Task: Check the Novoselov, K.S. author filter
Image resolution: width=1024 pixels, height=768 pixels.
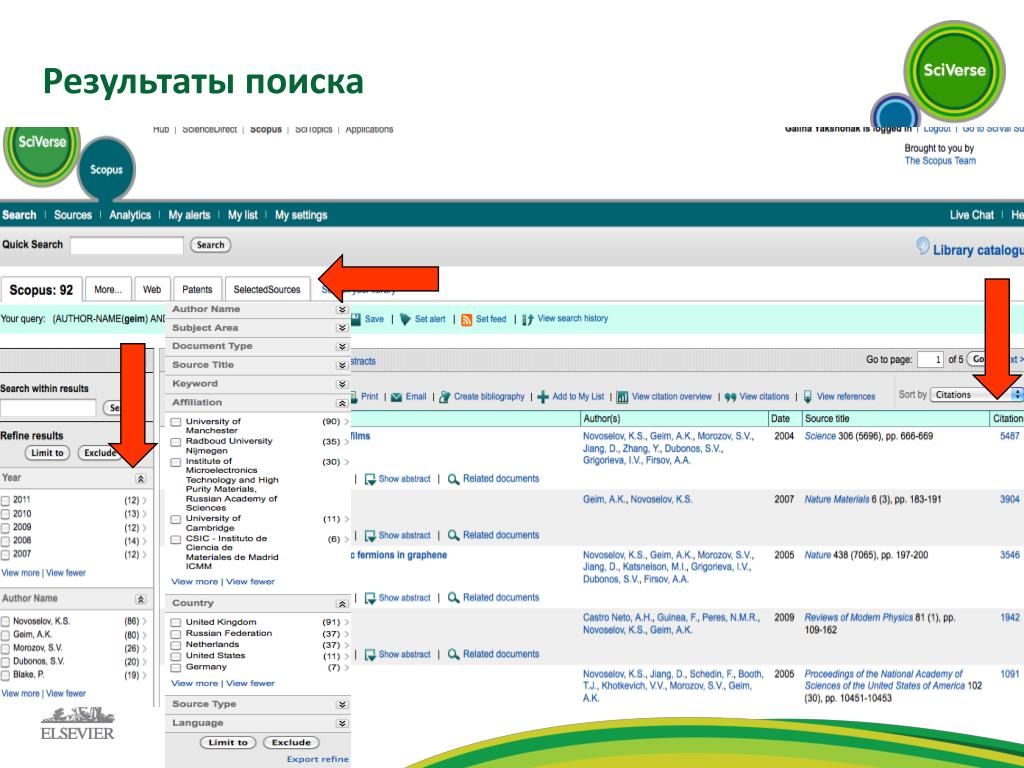Action: (5, 622)
